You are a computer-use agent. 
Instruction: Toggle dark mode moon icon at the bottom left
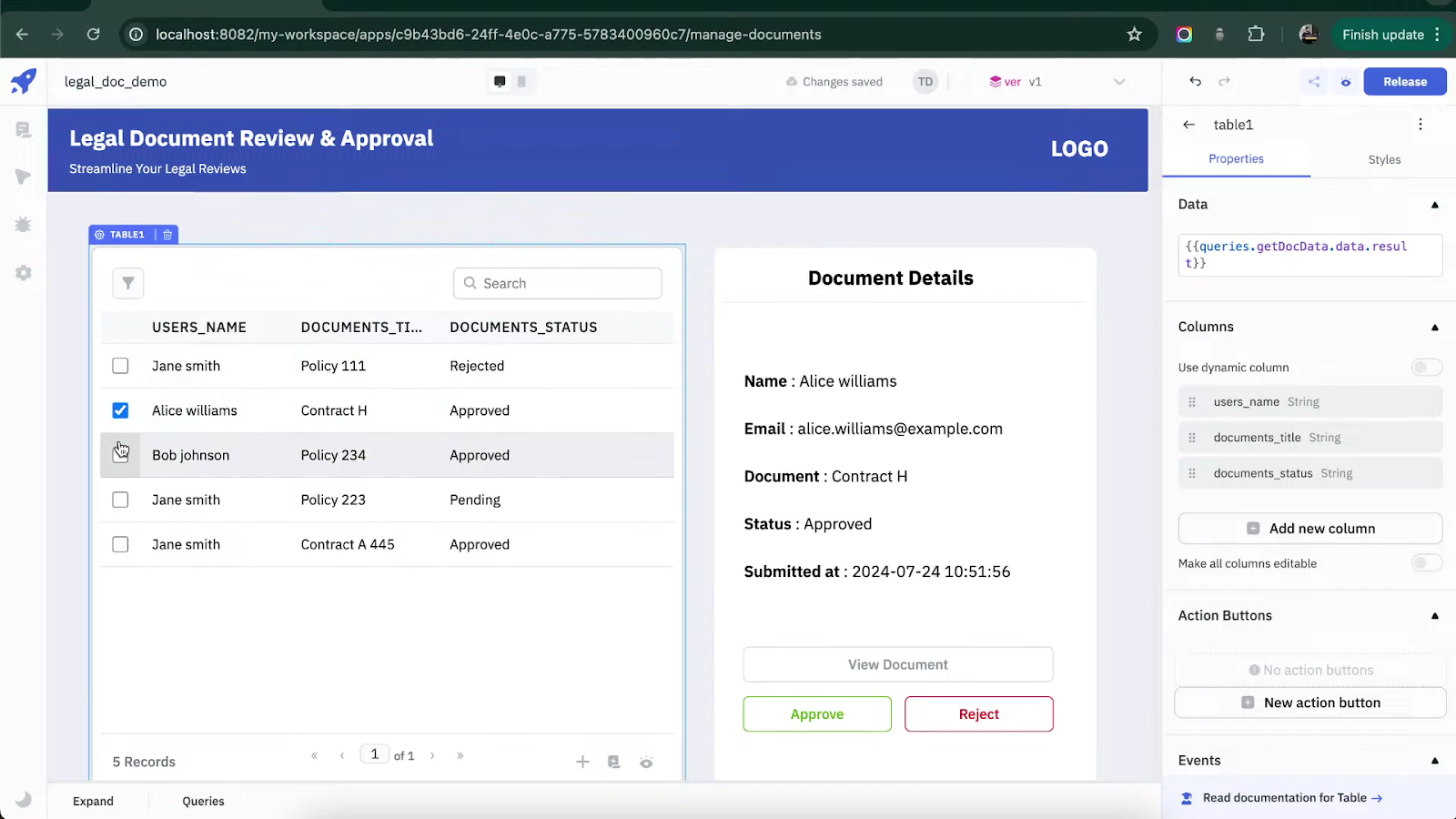pyautogui.click(x=24, y=799)
